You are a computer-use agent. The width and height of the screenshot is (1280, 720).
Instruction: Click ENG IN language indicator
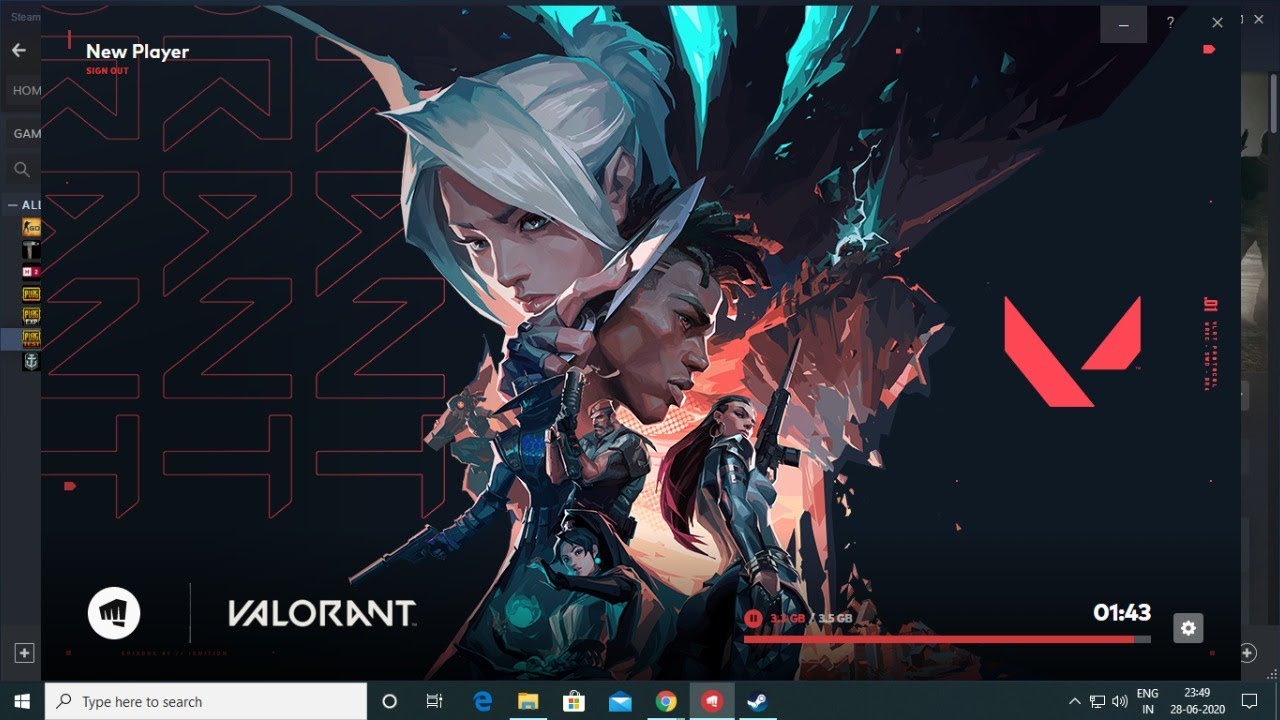tap(1147, 701)
